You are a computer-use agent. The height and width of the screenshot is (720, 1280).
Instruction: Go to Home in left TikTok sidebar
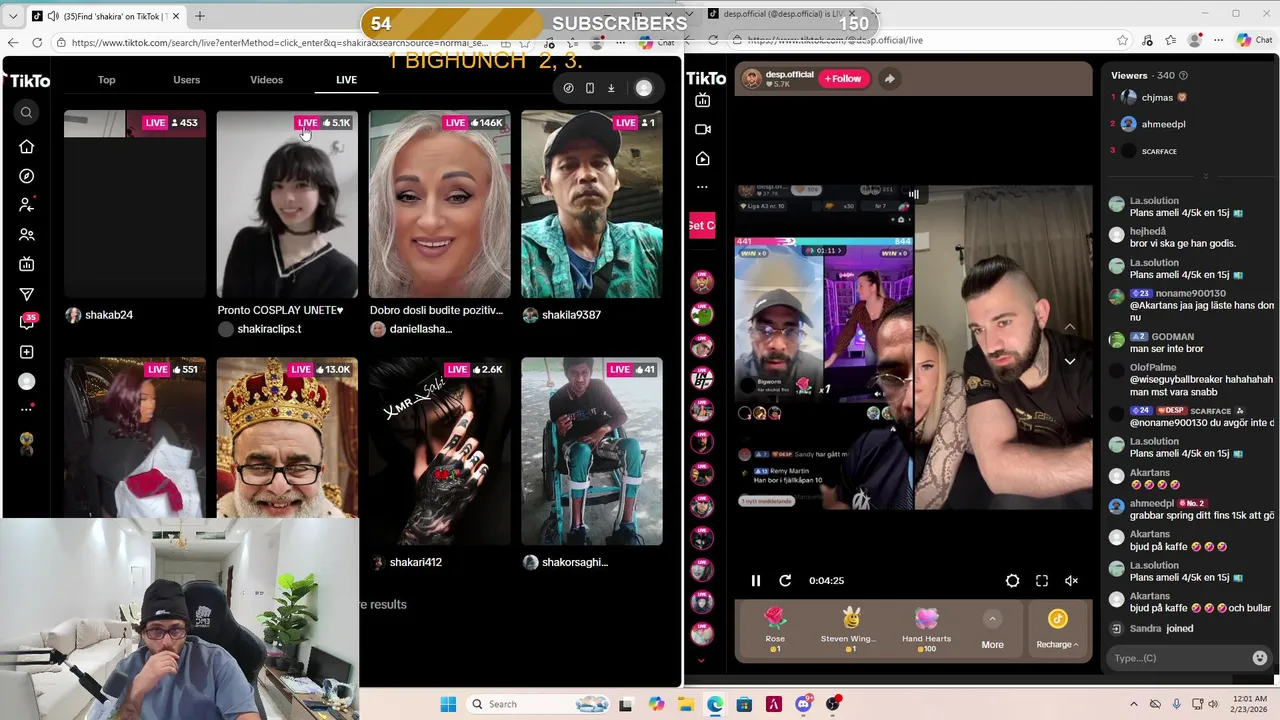(27, 147)
